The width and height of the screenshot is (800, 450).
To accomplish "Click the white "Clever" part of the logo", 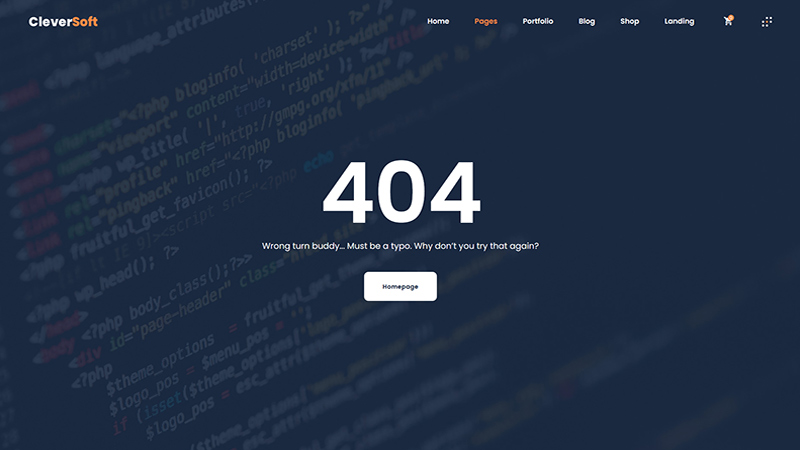I will (48, 21).
